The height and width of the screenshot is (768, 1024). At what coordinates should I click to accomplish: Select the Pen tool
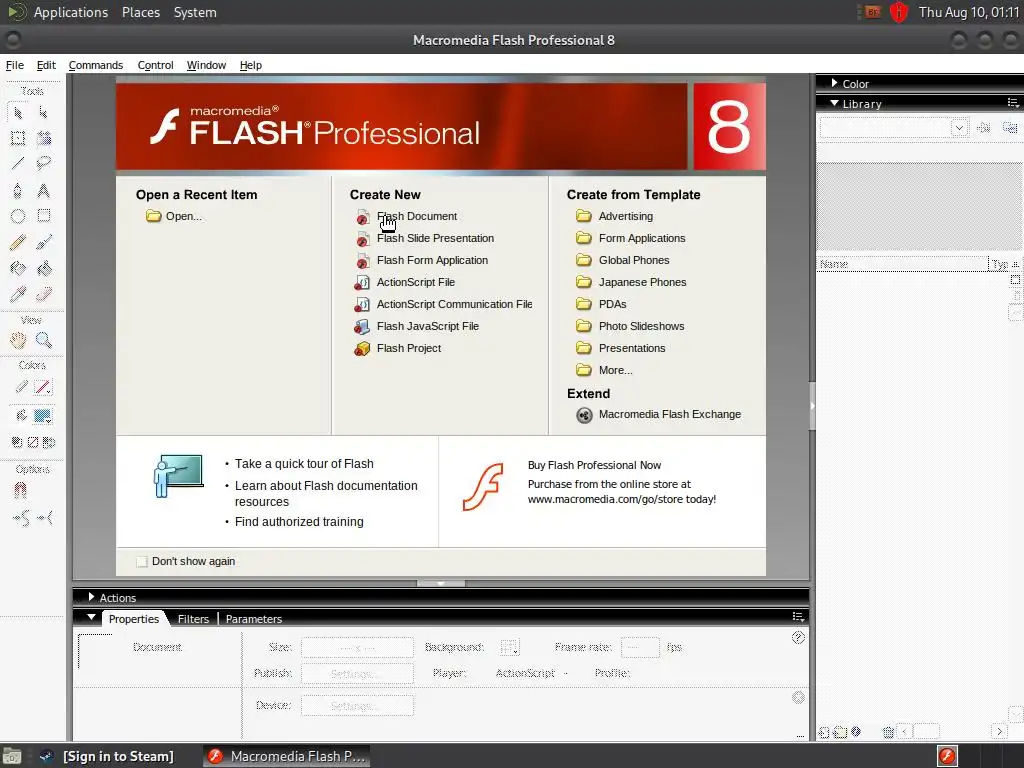tap(18, 191)
